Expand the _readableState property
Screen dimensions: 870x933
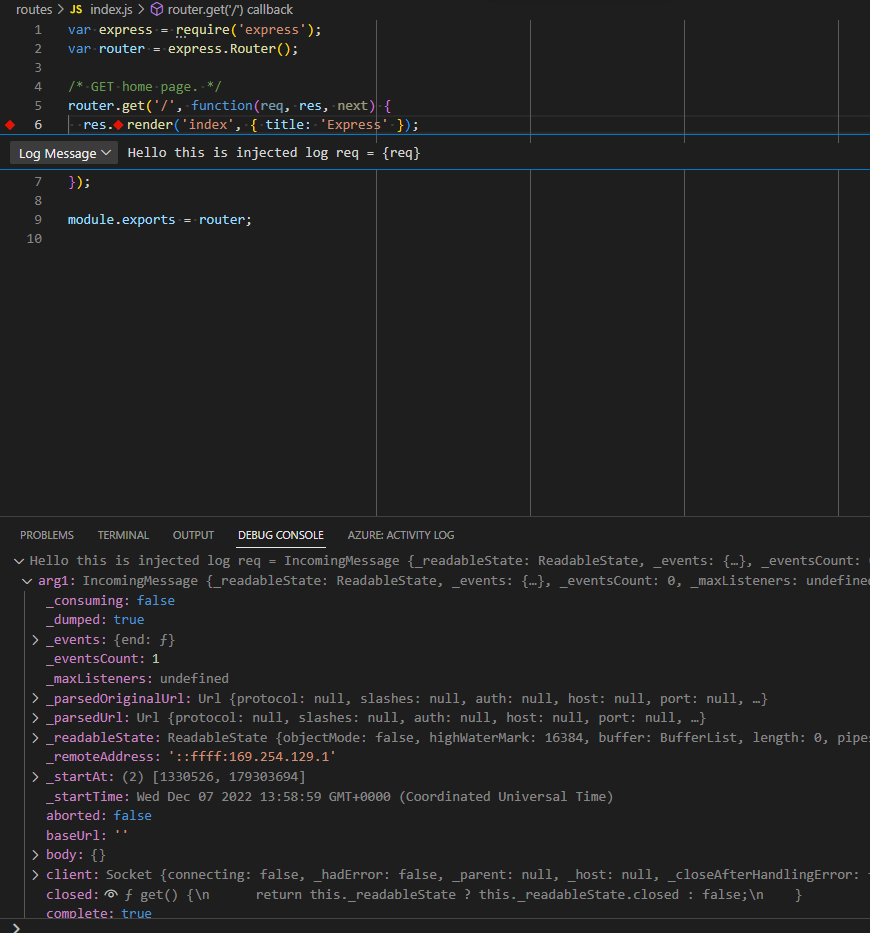click(35, 738)
